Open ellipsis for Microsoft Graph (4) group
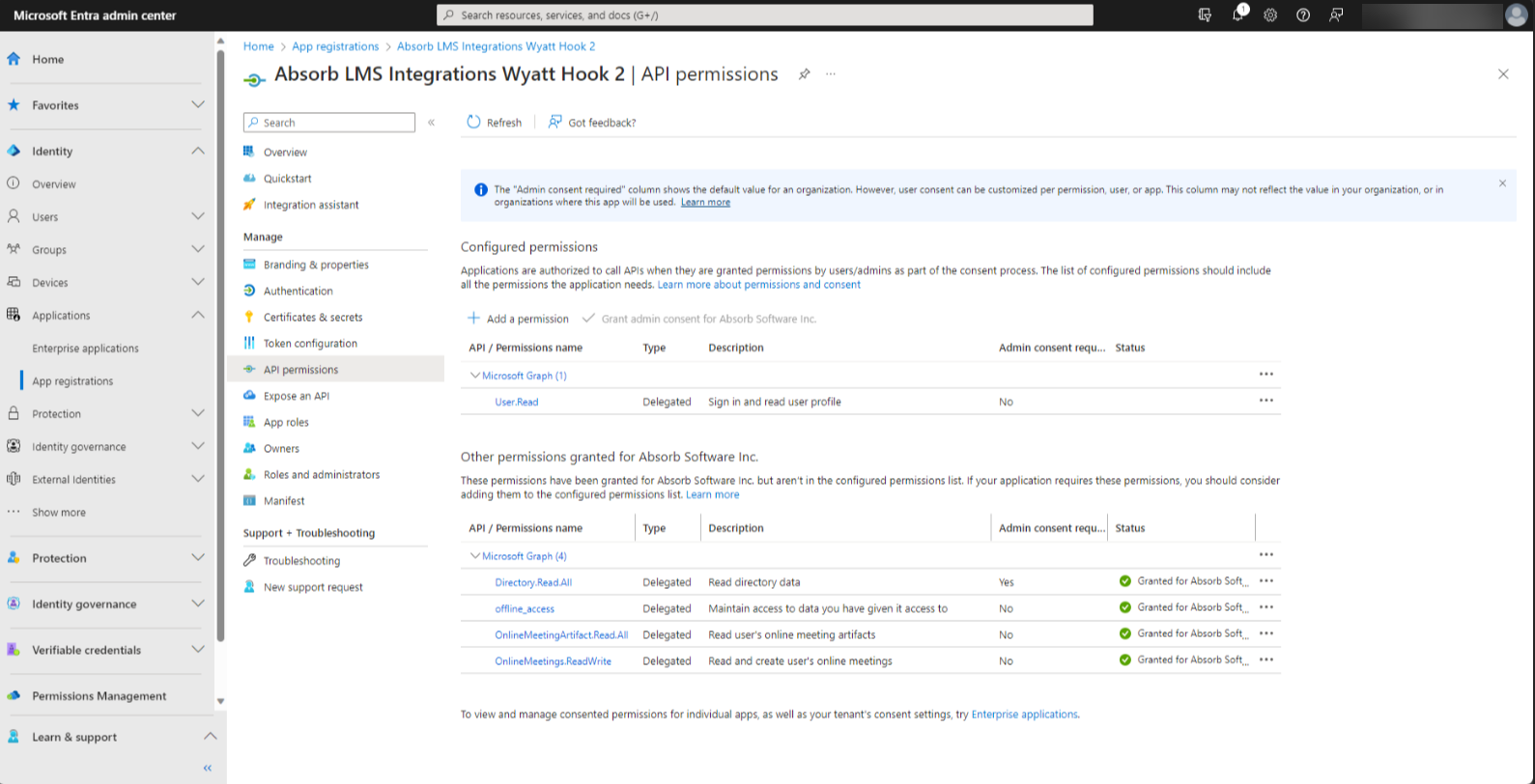This screenshot has width=1535, height=784. click(1266, 555)
